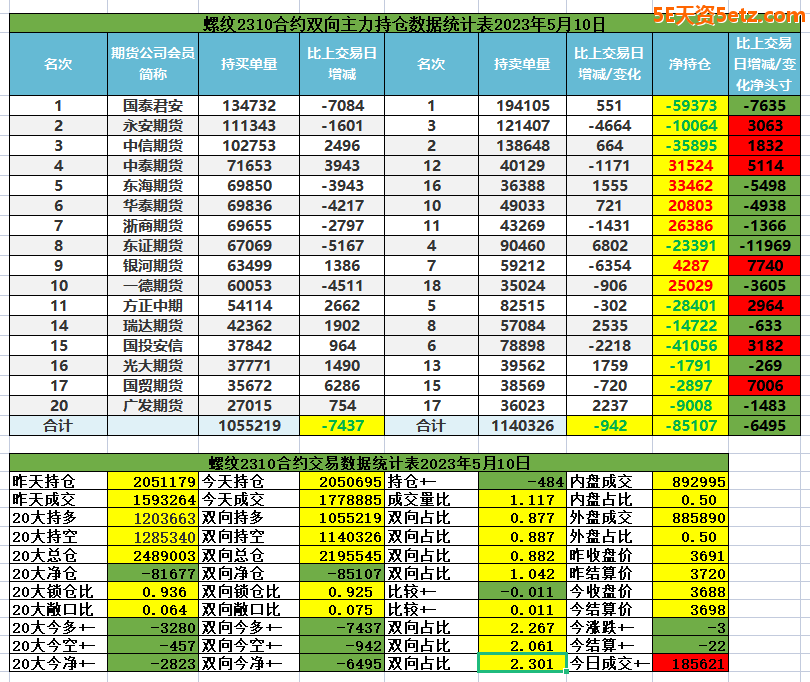Viewport: 810px width, 682px height.
Task: Click today's position value 2050695
Action: pyautogui.click(x=342, y=482)
